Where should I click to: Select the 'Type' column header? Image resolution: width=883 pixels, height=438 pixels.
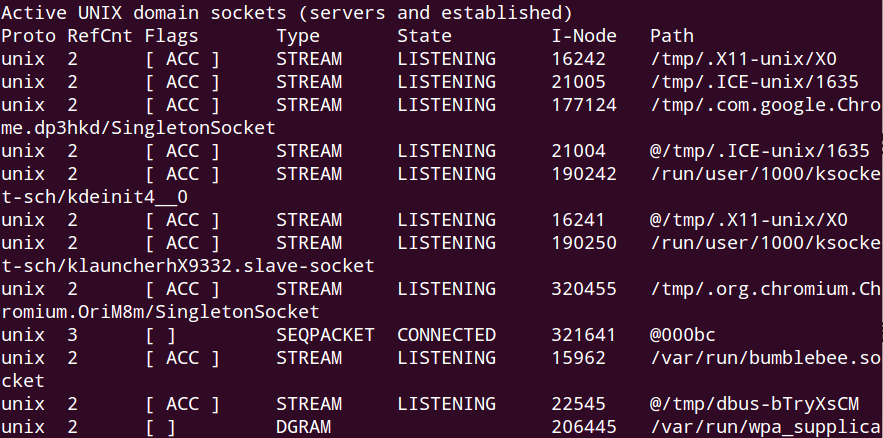pyautogui.click(x=298, y=36)
